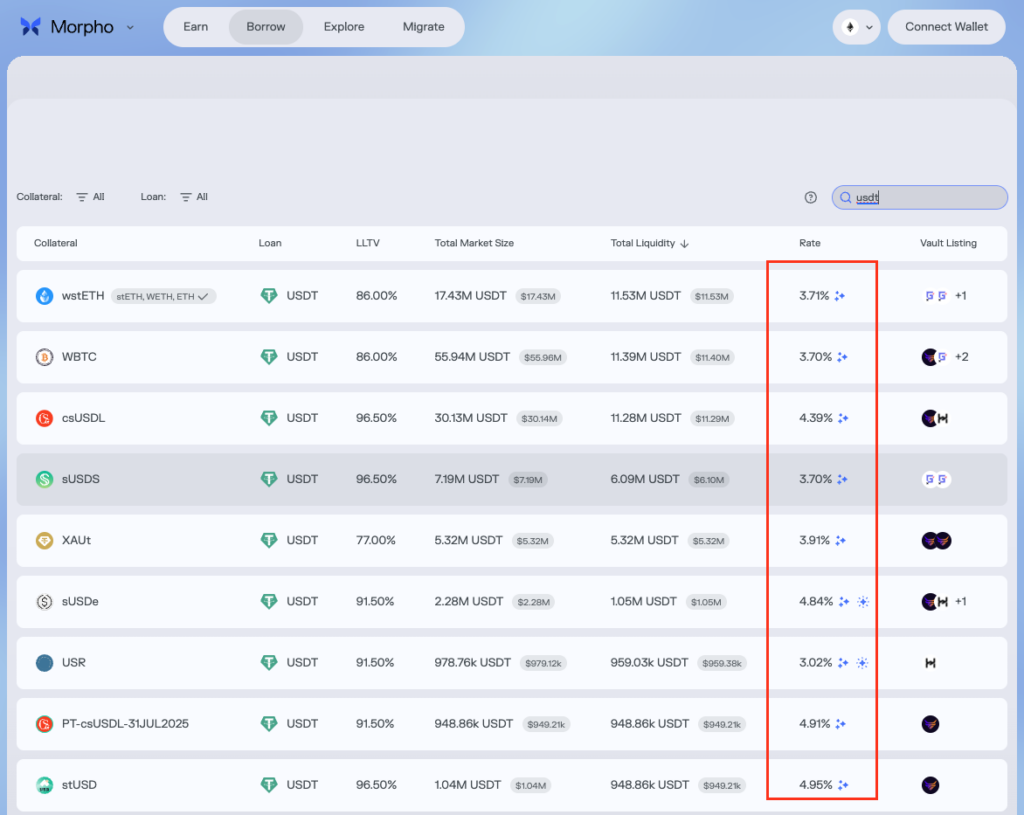Click the 11.28M USDT liquidity value
Screen dimensions: 1024x815
click(x=645, y=418)
